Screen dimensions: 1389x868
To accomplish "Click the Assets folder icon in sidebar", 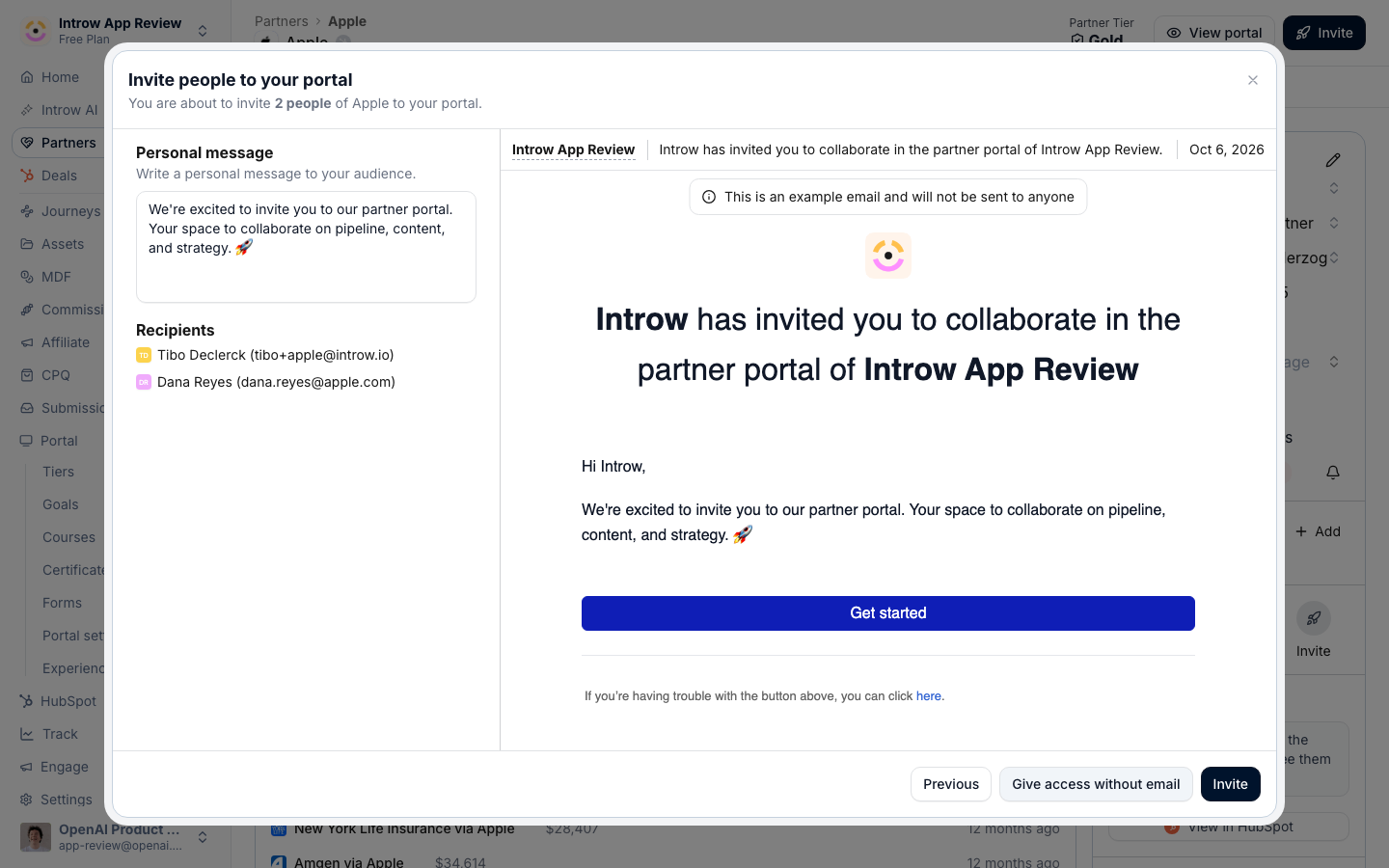I will click(x=27, y=244).
